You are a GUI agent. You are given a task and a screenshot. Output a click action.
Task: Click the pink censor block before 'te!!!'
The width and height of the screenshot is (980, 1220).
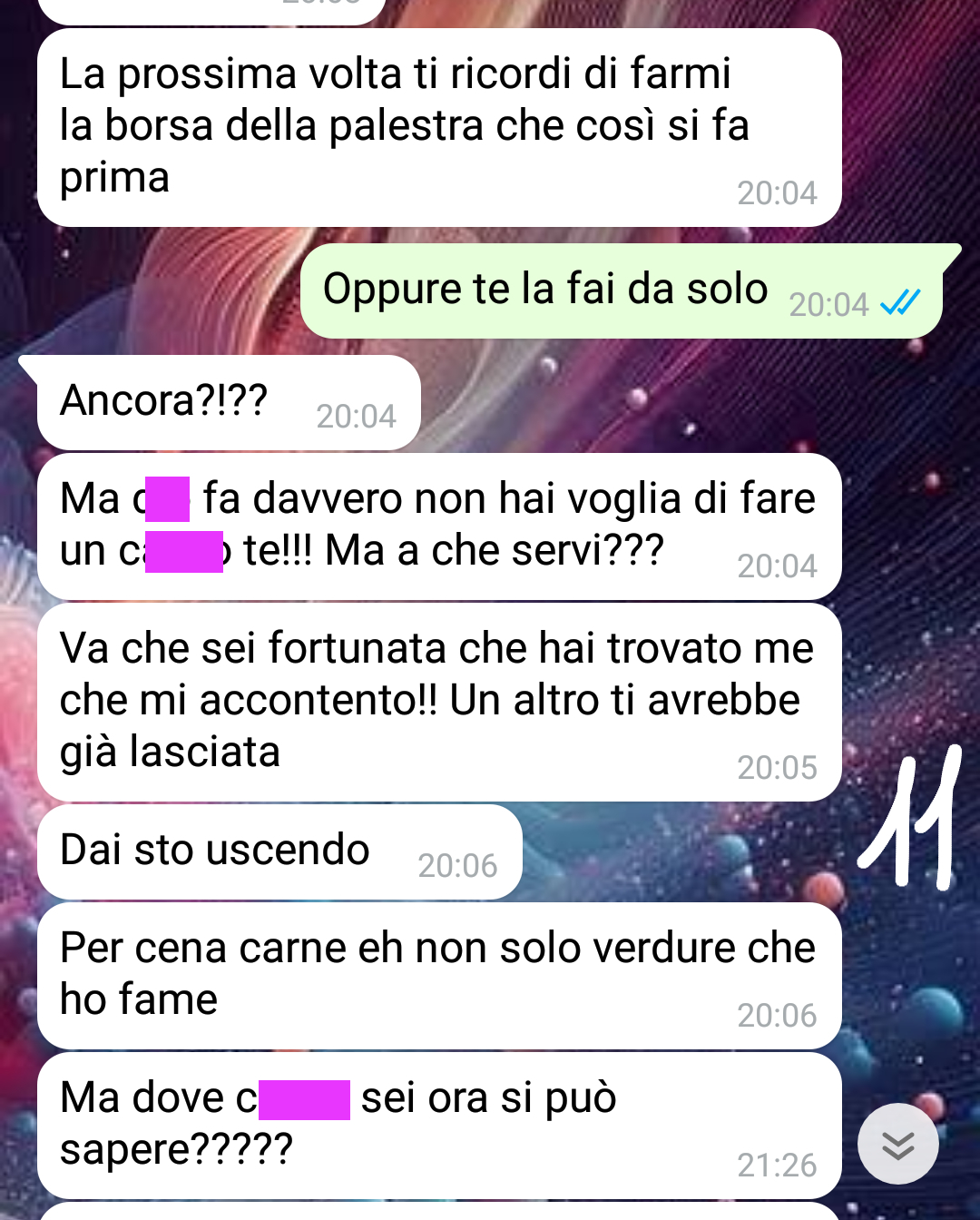pos(184,552)
